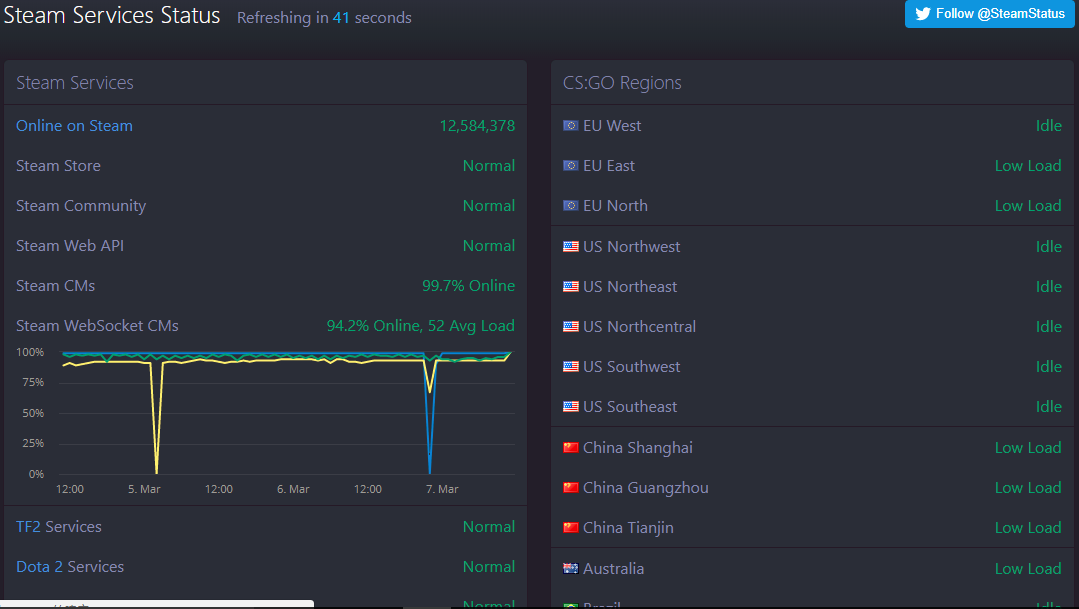Click the Steam CMs 99.7% Online value
Screen dimensions: 1079x609
[x=468, y=286]
